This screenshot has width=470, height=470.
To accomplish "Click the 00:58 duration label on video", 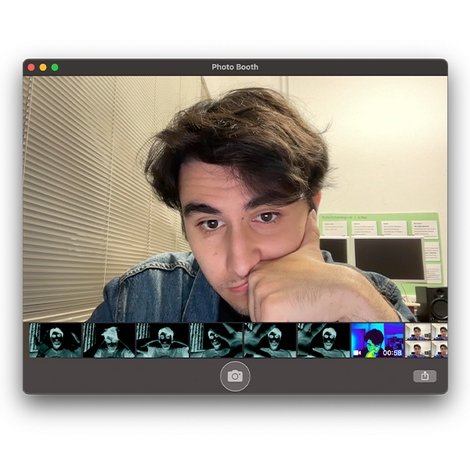I will 392,352.
